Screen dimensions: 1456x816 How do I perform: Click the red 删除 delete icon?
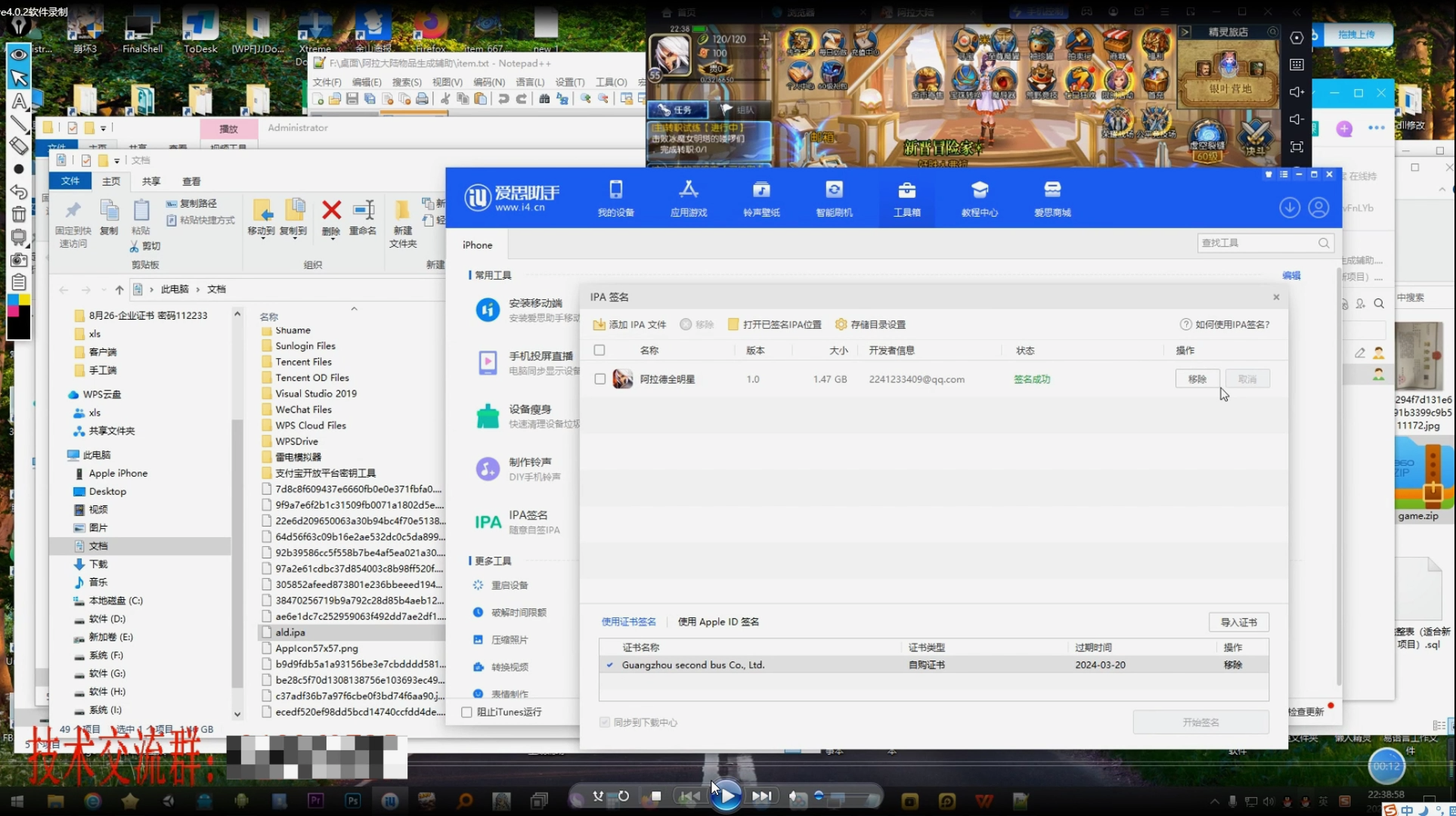click(331, 210)
